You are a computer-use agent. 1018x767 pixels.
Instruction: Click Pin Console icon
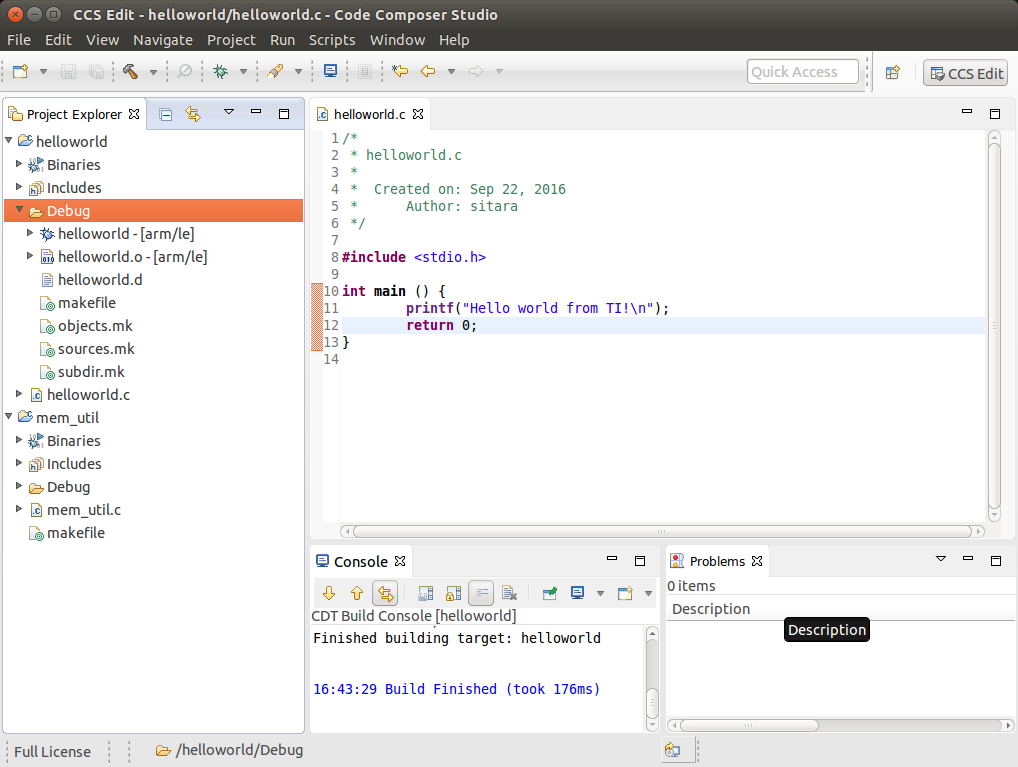tap(550, 593)
